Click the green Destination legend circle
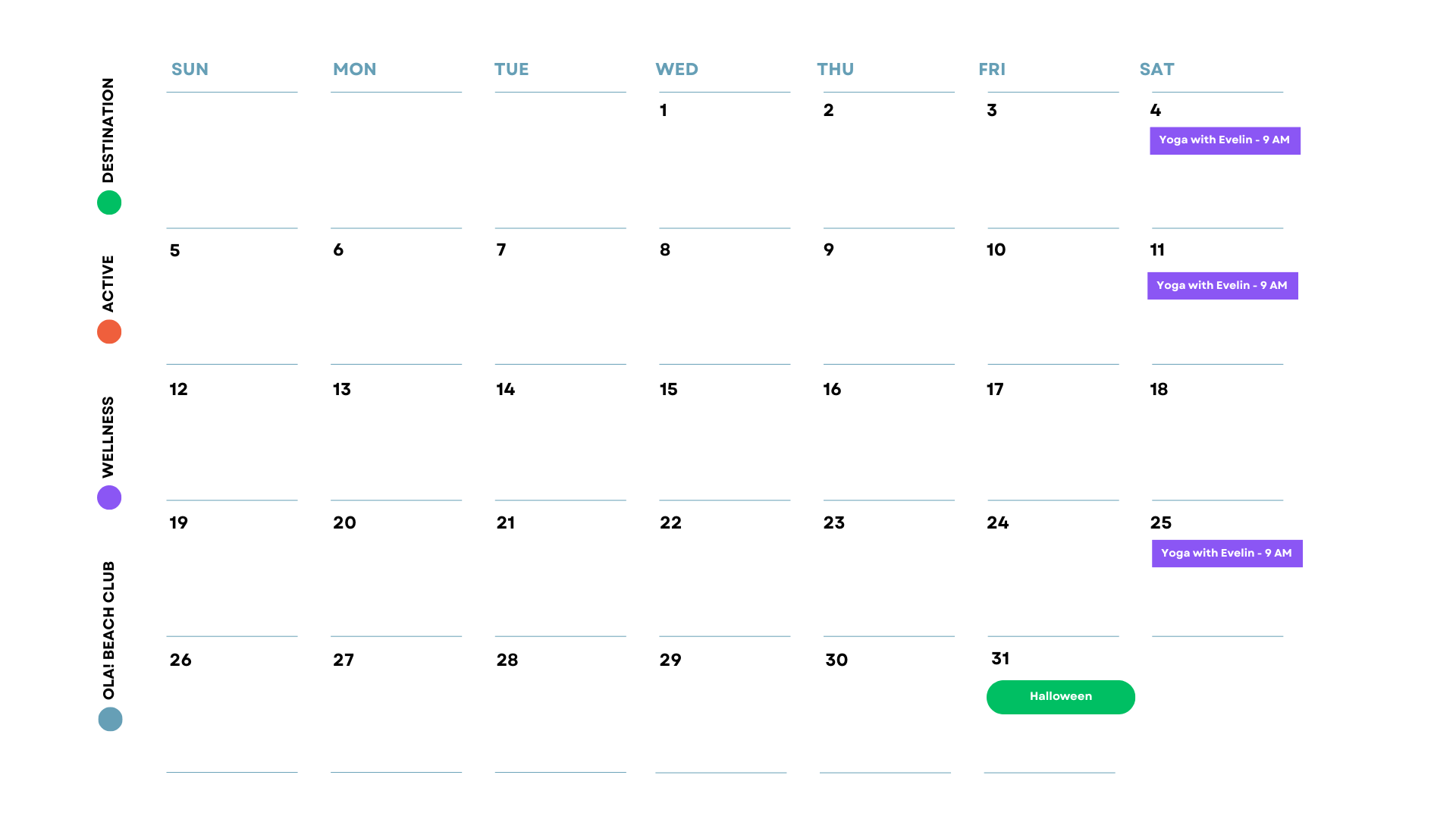1456x819 pixels. (109, 202)
